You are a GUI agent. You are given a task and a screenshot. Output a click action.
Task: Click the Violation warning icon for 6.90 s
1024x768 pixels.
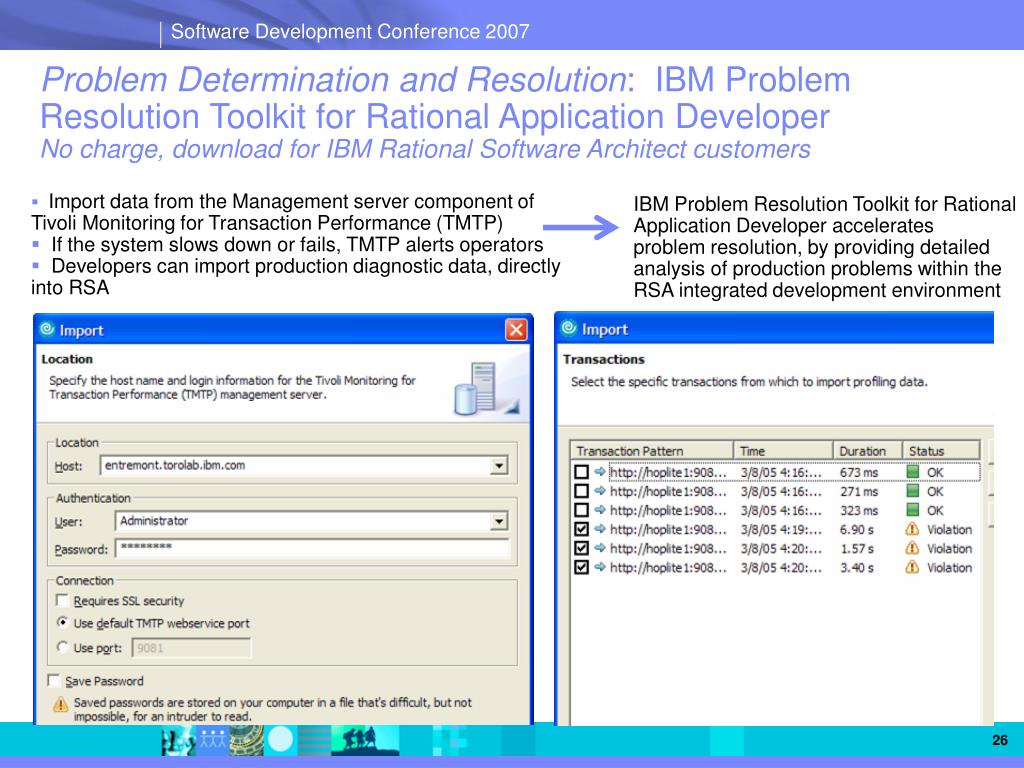pyautogui.click(x=912, y=529)
